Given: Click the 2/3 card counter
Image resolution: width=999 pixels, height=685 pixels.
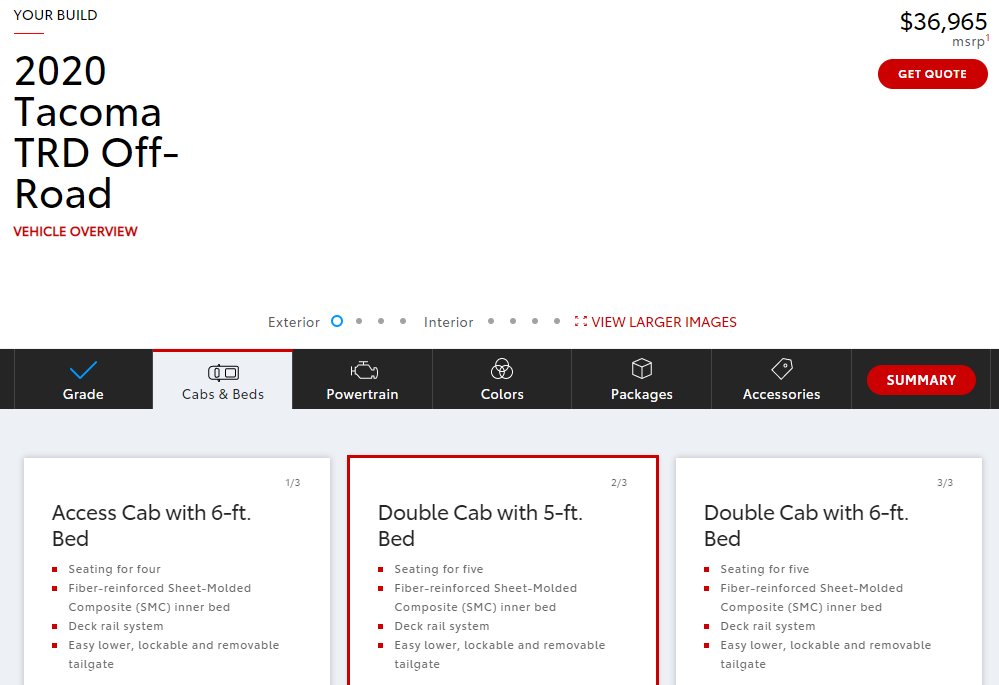Looking at the screenshot, I should pos(619,483).
